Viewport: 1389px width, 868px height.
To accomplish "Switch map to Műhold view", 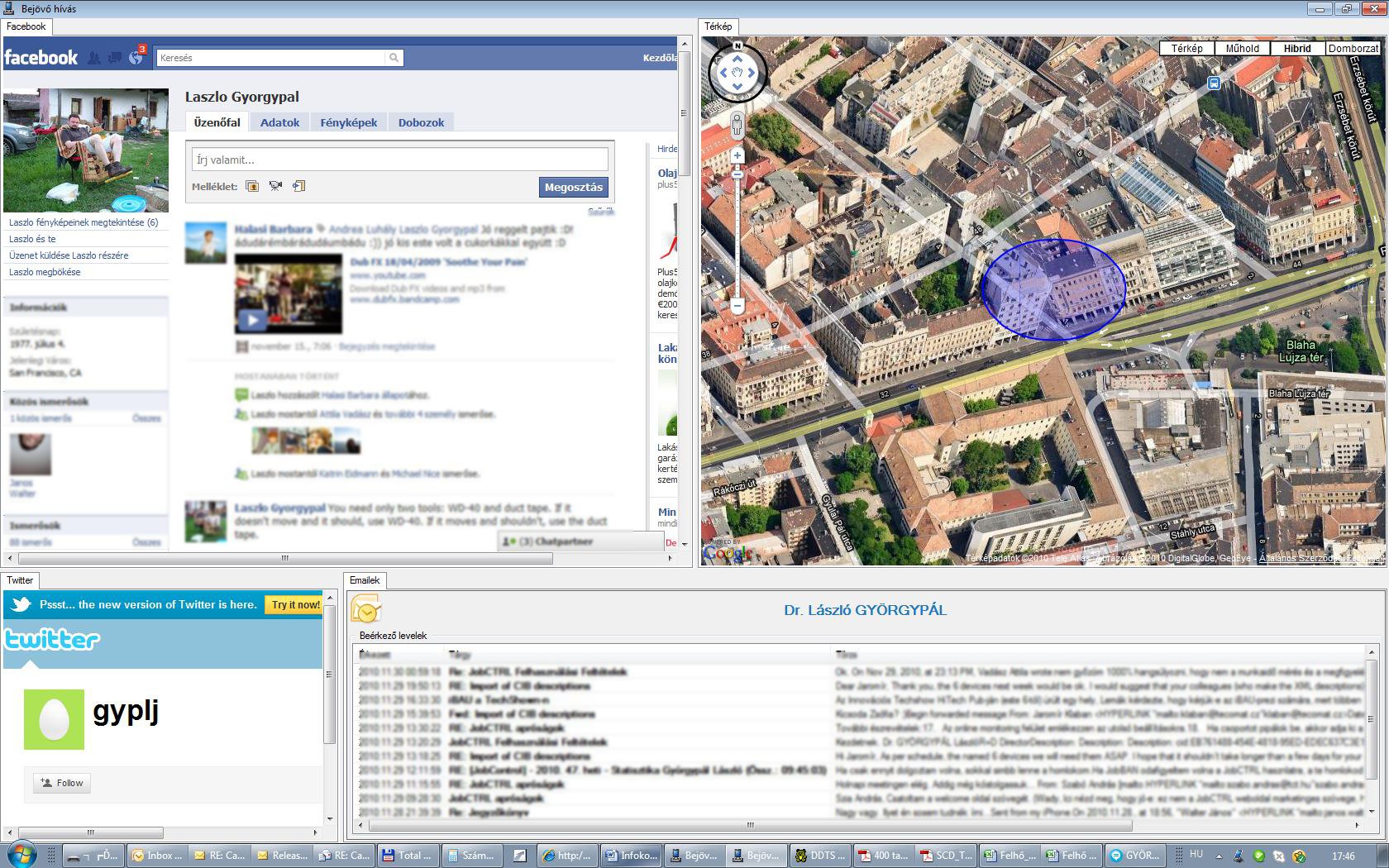I will coord(1242,48).
